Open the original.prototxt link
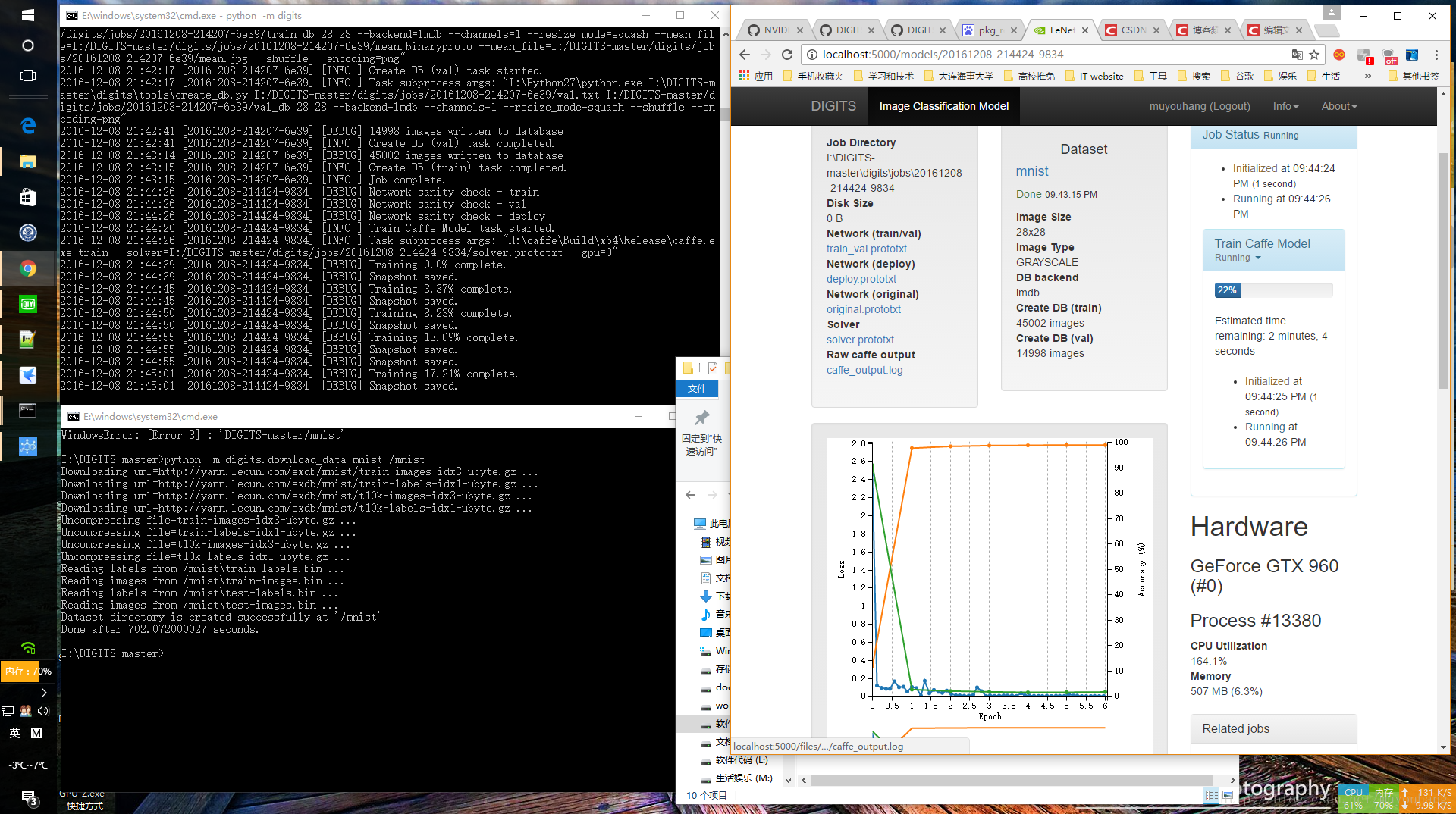The image size is (1456, 814). [864, 309]
